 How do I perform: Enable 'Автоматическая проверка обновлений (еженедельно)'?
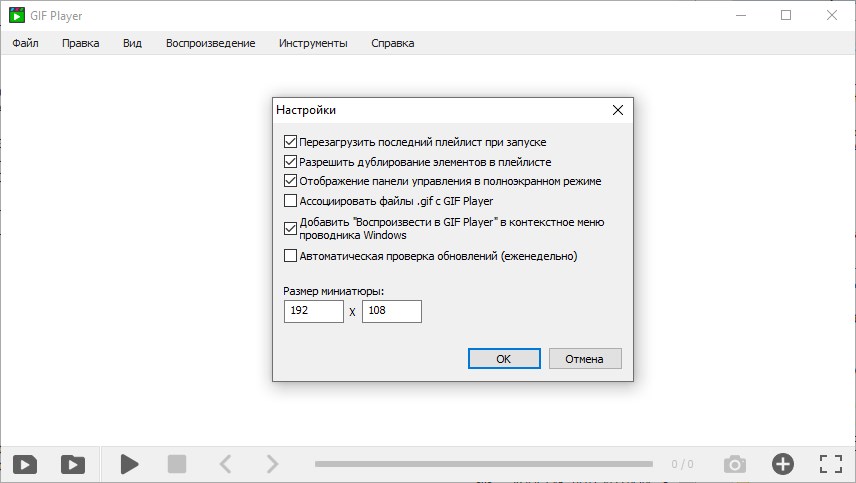point(290,255)
